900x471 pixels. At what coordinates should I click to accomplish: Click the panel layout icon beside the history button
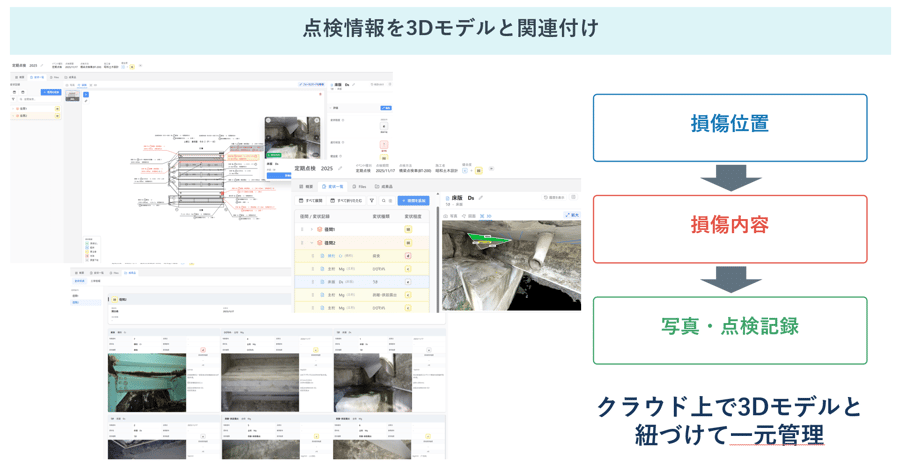573,197
